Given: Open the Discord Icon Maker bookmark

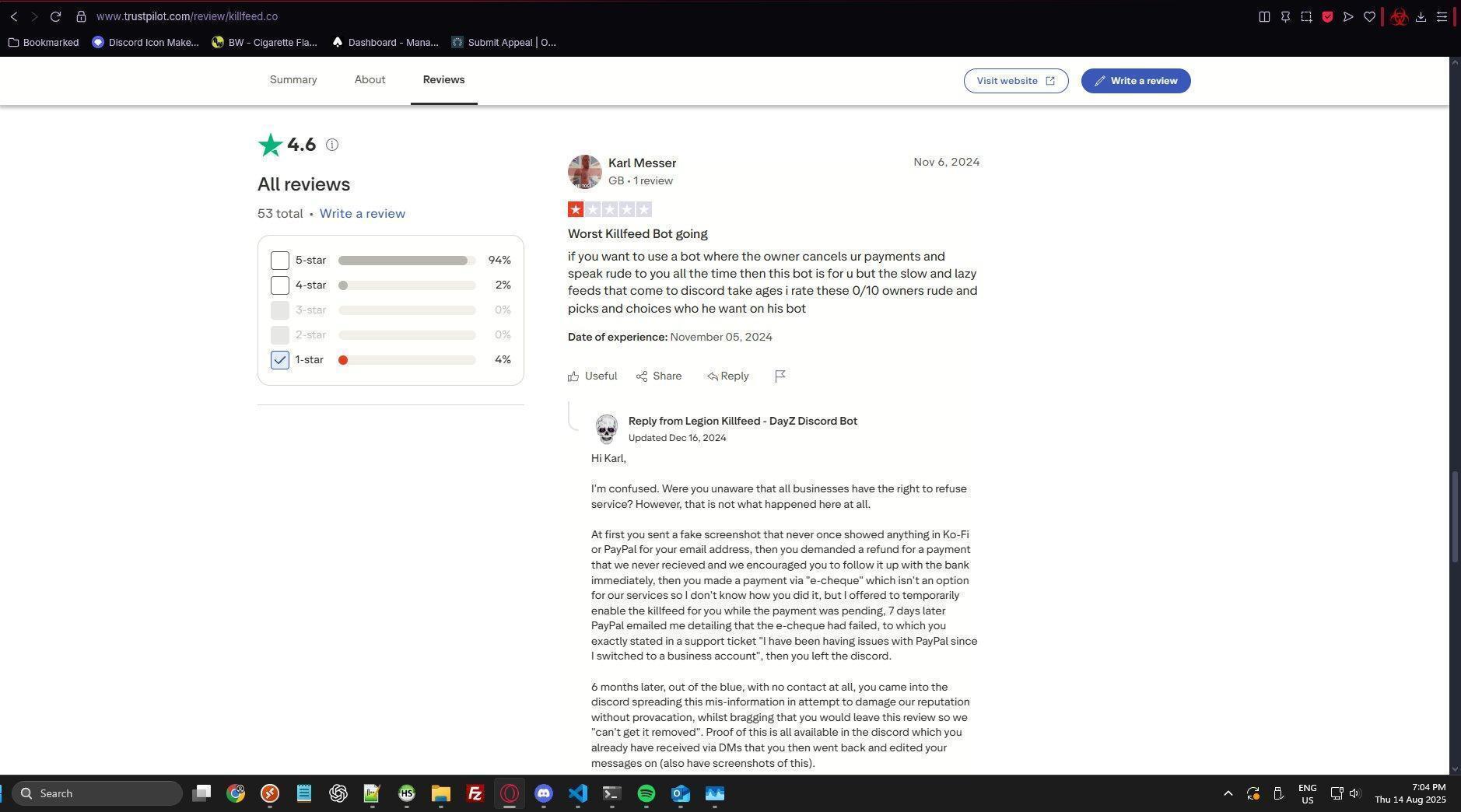Looking at the screenshot, I should (x=145, y=43).
